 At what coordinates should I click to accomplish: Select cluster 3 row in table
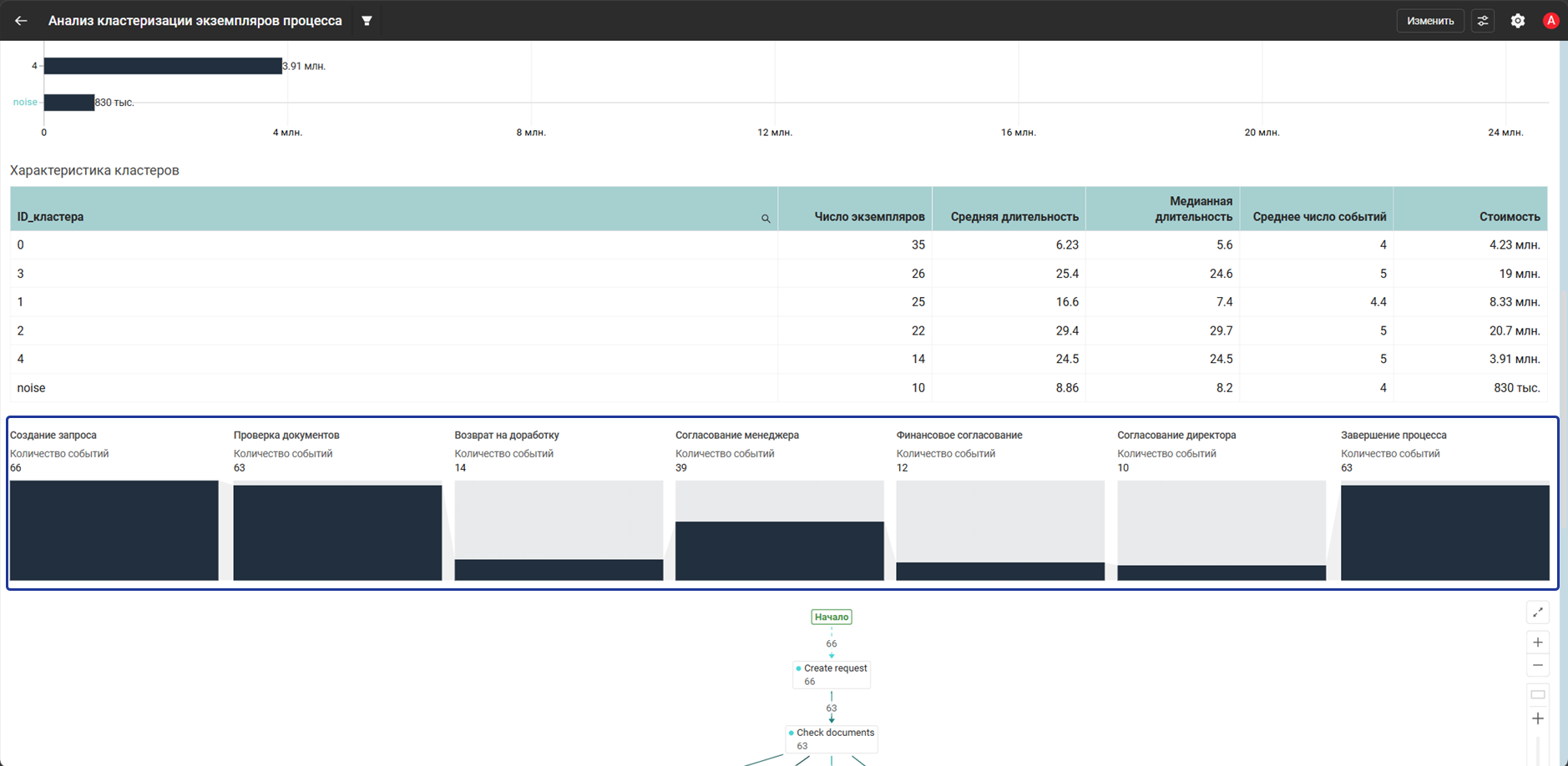click(778, 274)
